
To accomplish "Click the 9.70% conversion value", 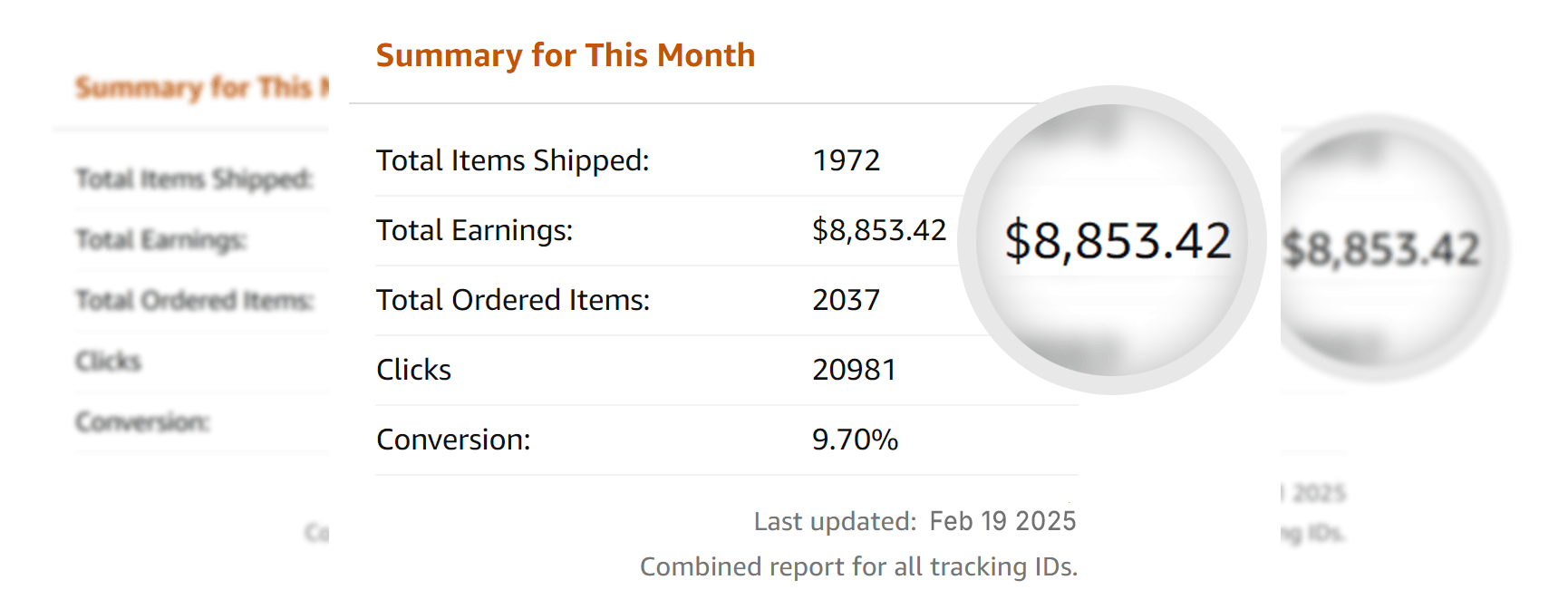I will [855, 440].
